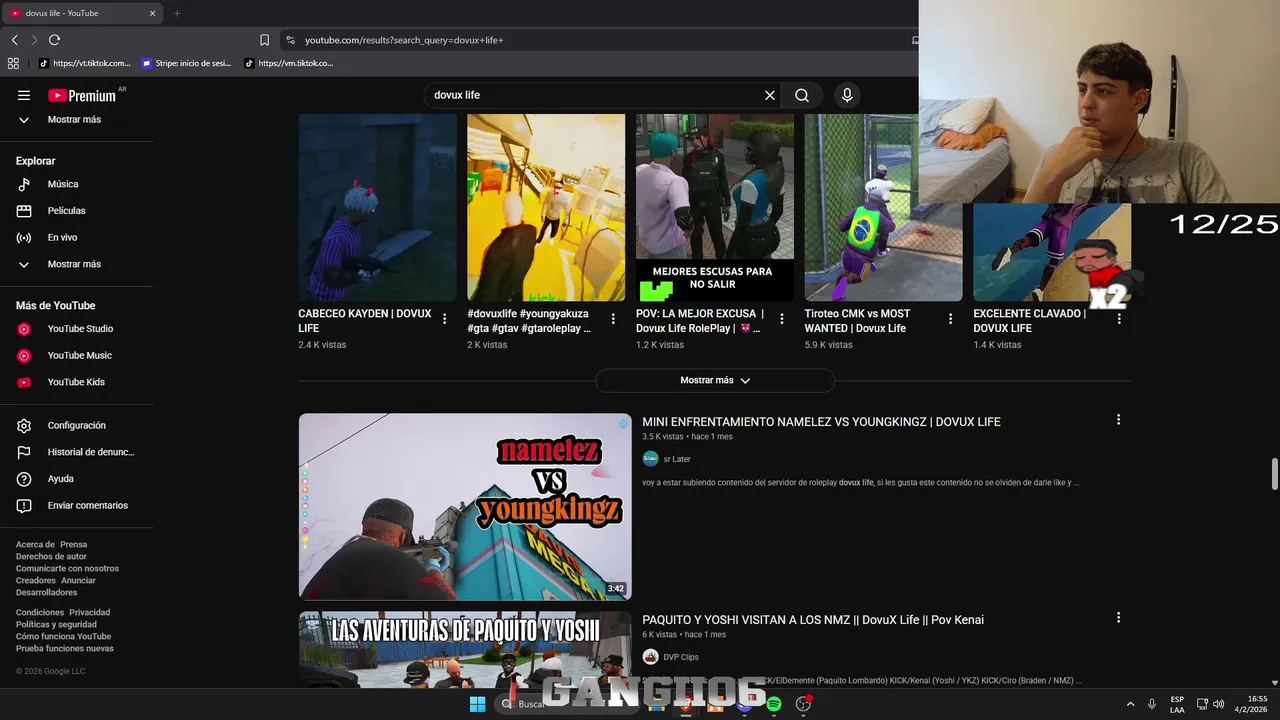Select the 'dovux life - YouTube' tab

[83, 13]
